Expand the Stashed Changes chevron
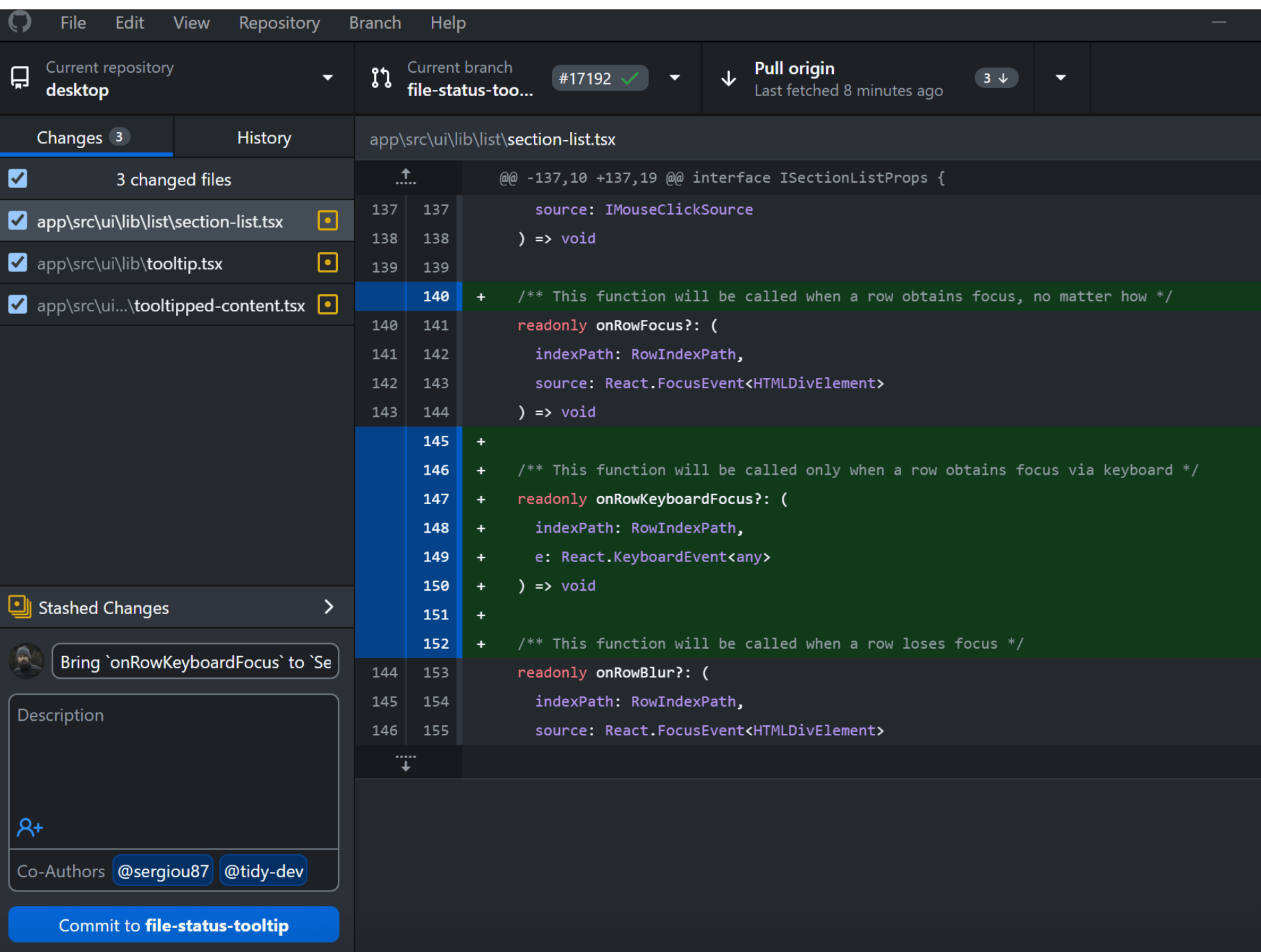Screen dimensions: 1261x952 coord(329,607)
